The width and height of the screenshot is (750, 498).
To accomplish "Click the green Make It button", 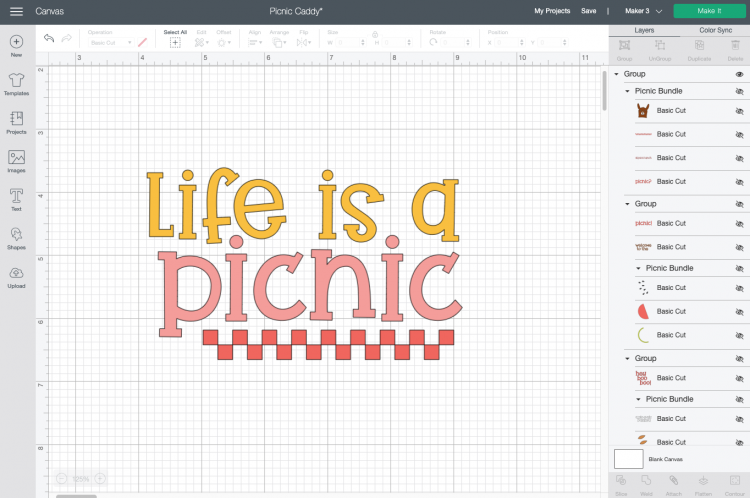I will pyautogui.click(x=709, y=11).
